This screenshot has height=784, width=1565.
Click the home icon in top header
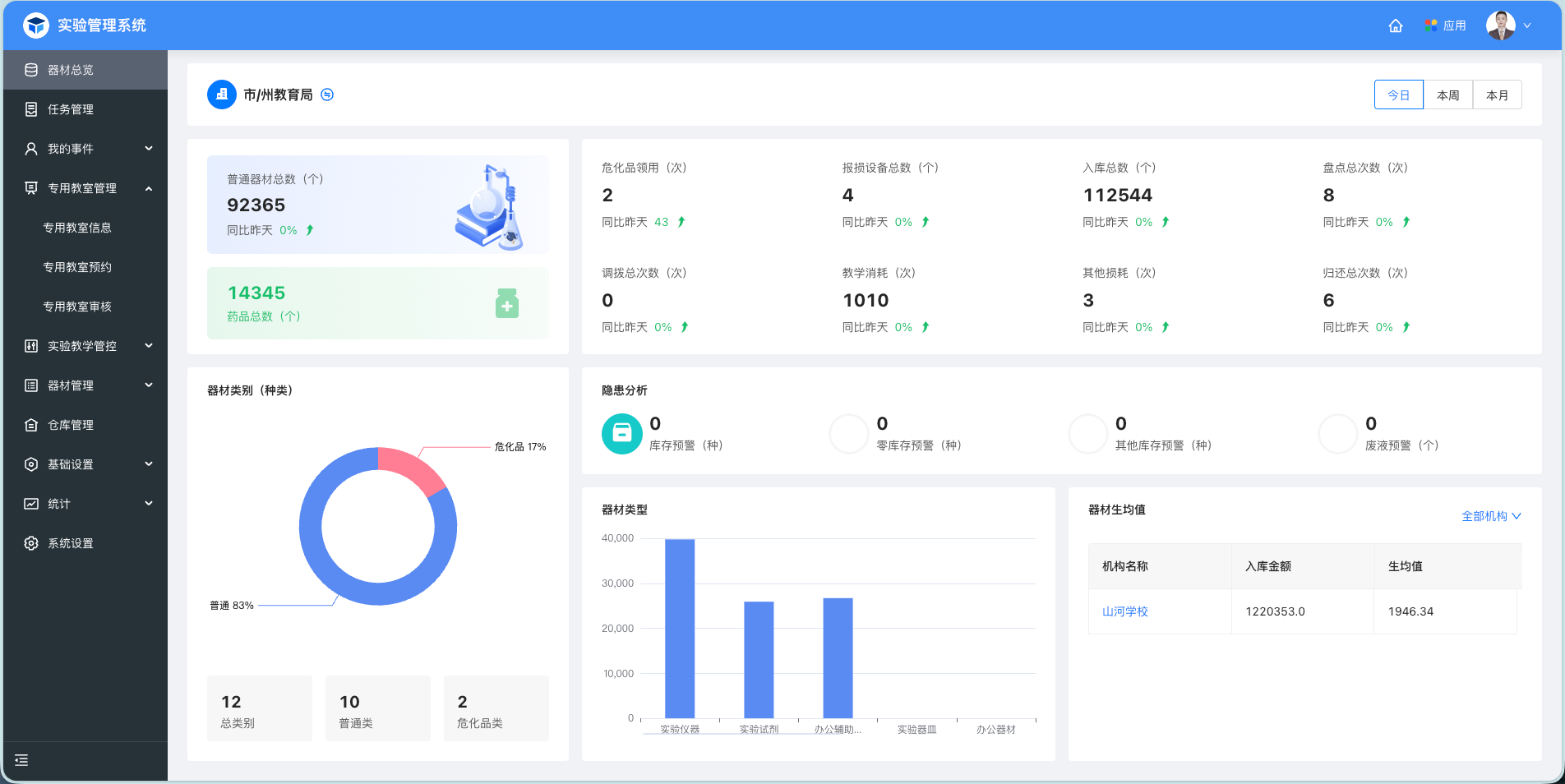pyautogui.click(x=1395, y=25)
